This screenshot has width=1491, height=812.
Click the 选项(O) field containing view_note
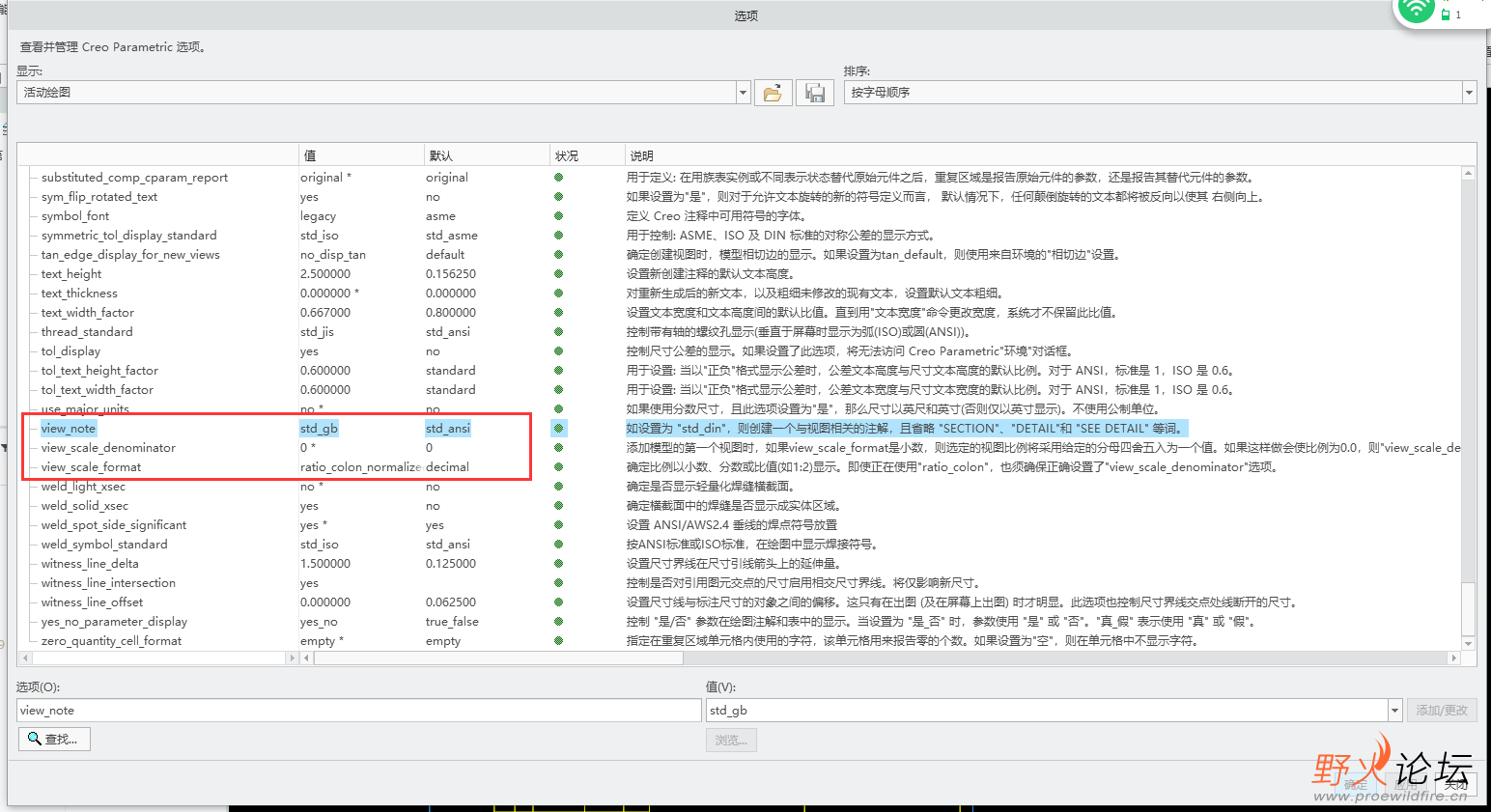coord(359,711)
